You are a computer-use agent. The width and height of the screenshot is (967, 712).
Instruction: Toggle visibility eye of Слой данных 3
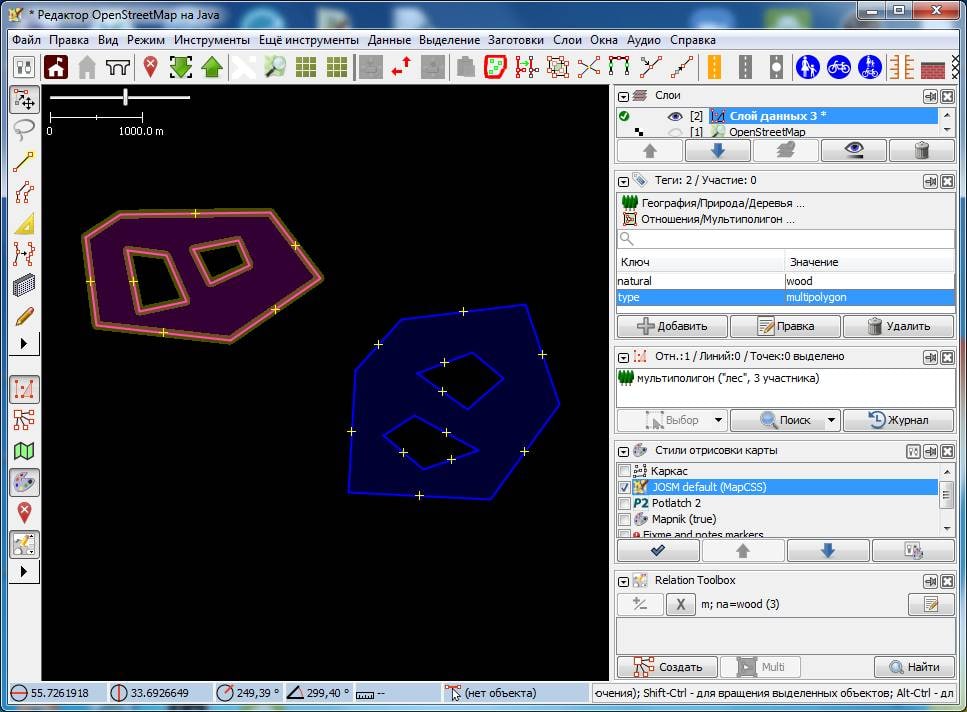(675, 116)
